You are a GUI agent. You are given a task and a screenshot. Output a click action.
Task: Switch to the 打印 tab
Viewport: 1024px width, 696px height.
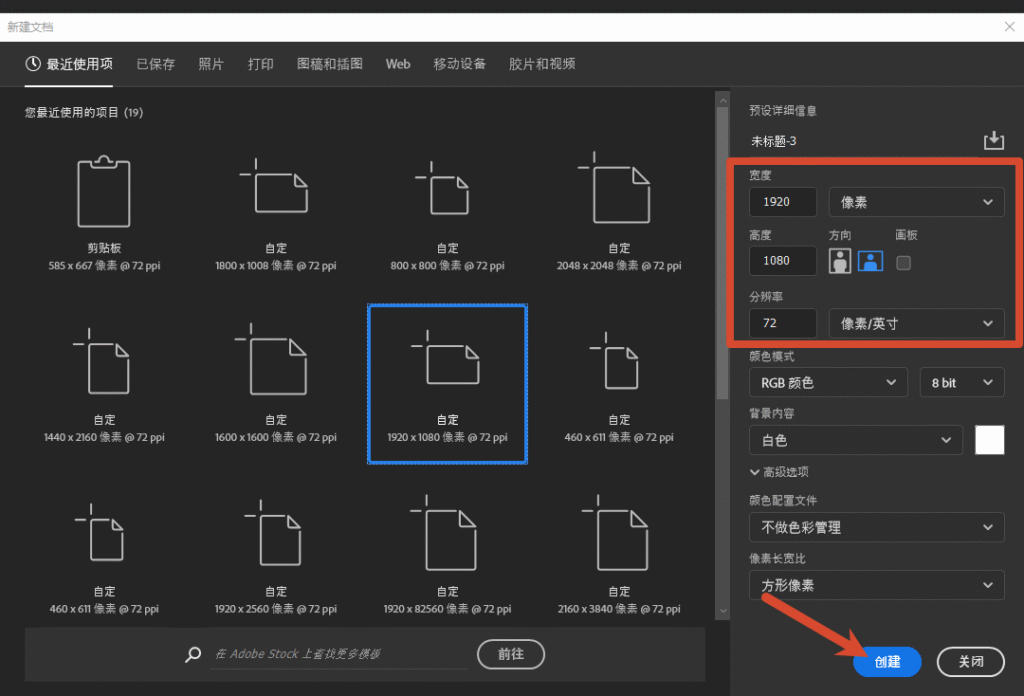261,64
